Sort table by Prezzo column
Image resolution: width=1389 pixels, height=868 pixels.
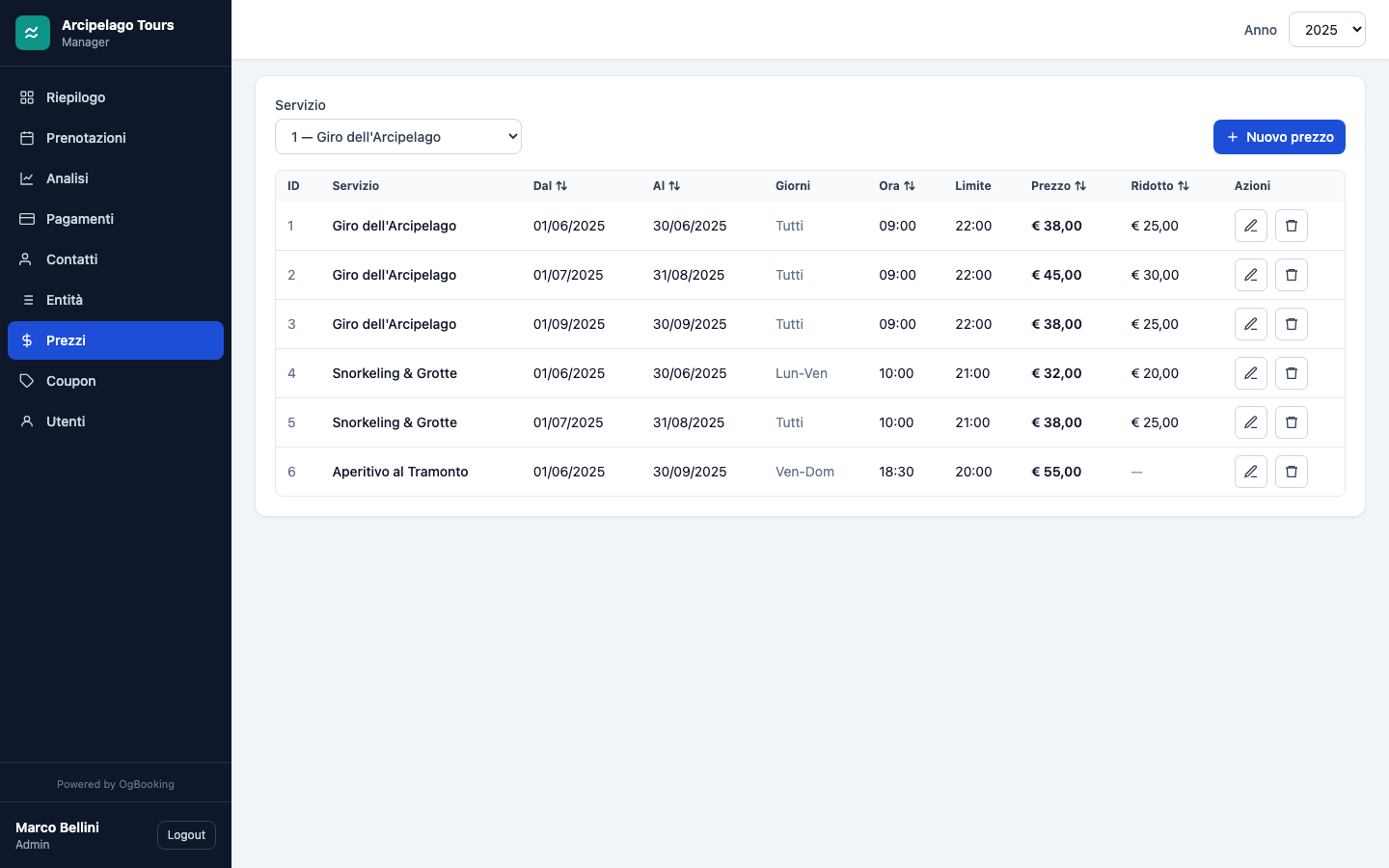1058,186
